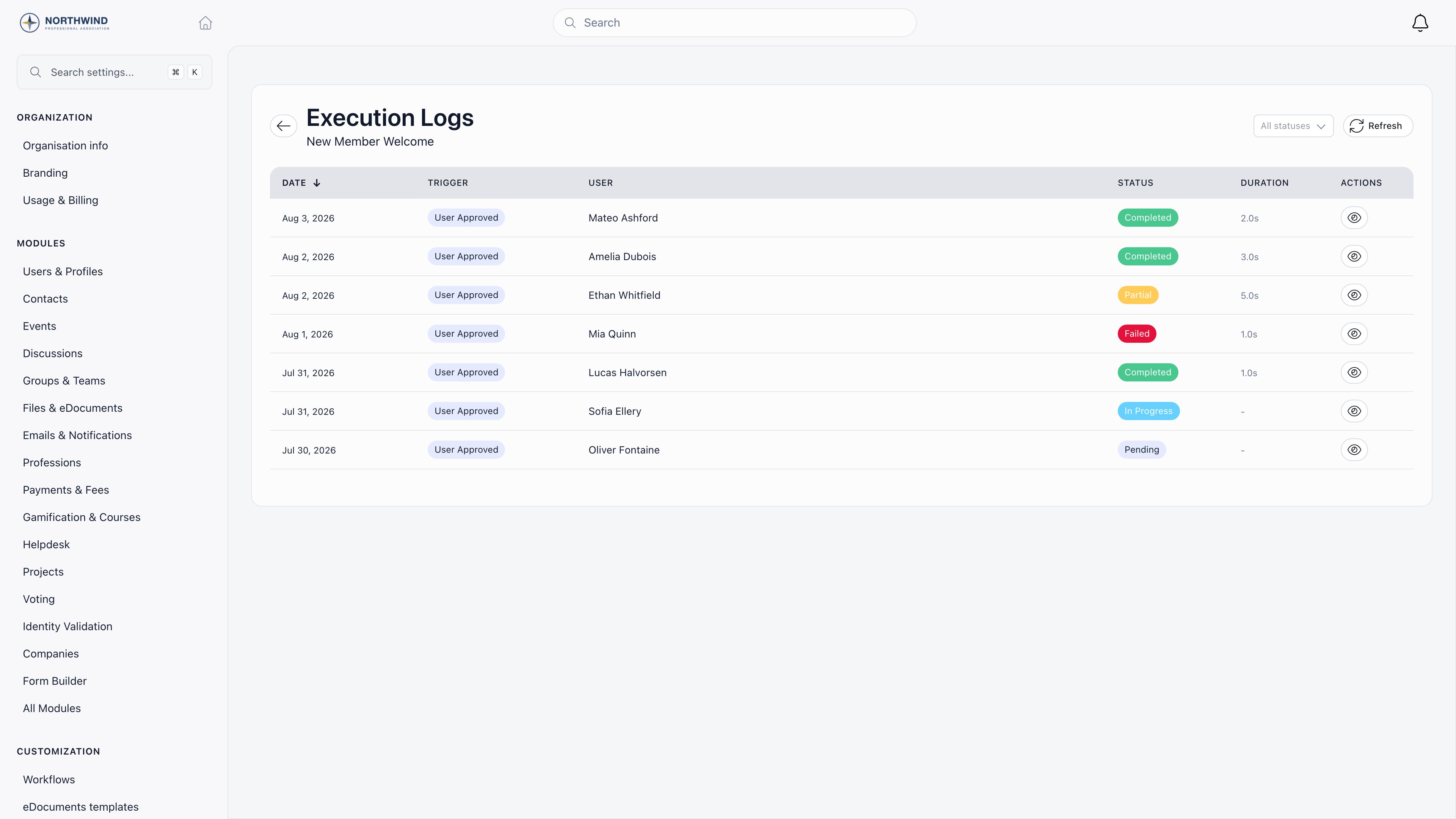Click the 5.0s duration value
The height and width of the screenshot is (819, 1456).
click(x=1249, y=296)
